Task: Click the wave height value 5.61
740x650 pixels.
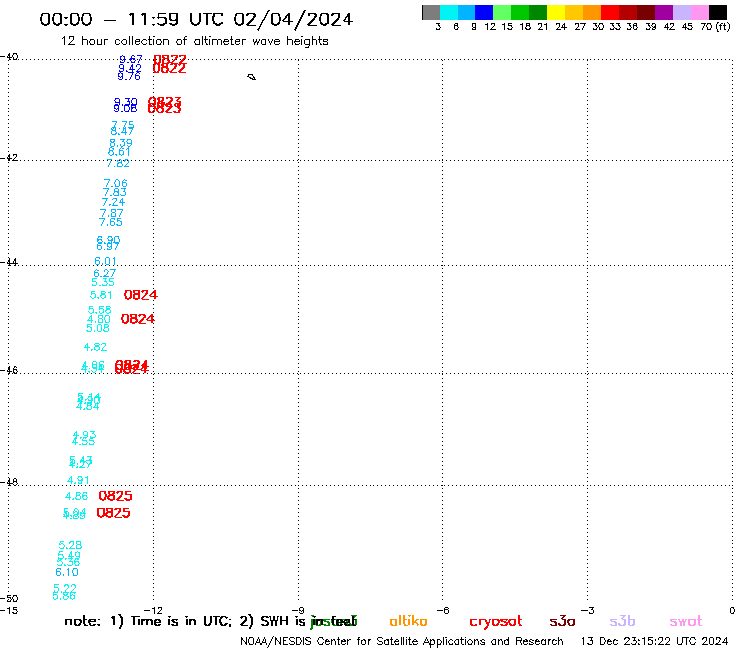Action: (101, 295)
